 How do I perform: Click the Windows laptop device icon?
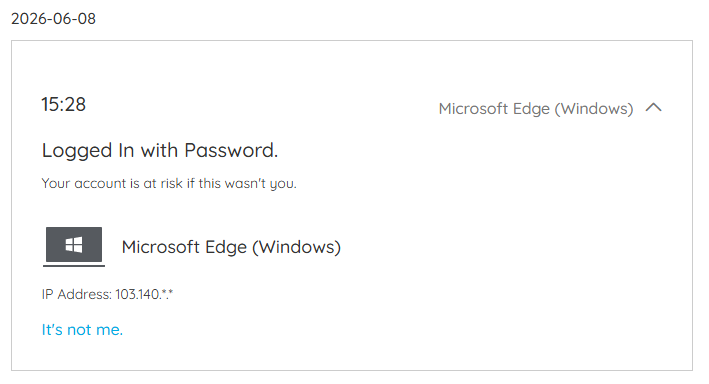click(x=74, y=247)
